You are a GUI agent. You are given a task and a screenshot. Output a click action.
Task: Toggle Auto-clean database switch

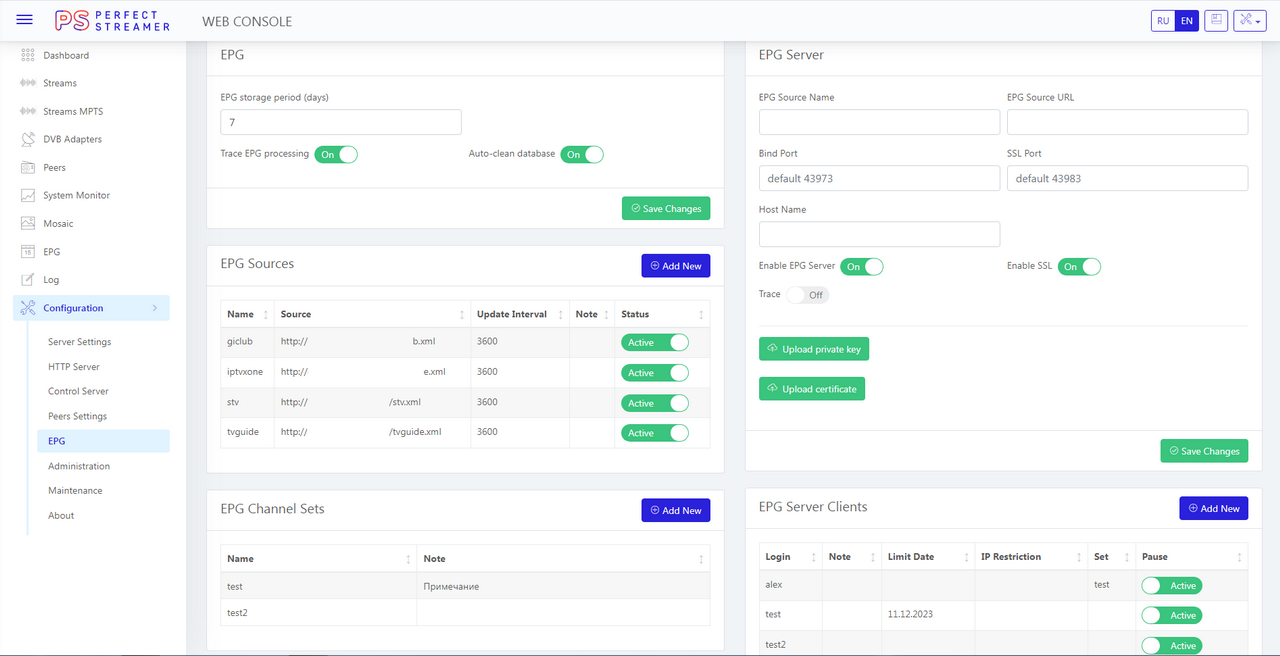582,155
